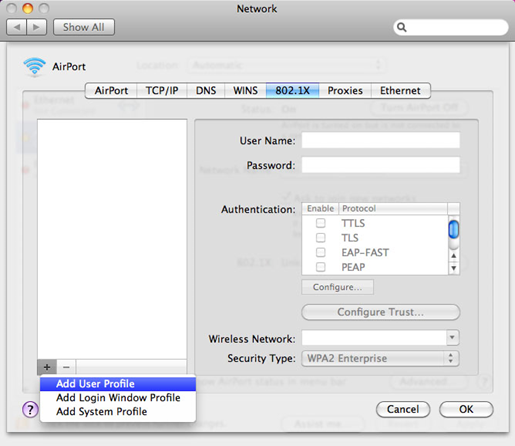Screen dimensions: 515x446
Task: Click the authentication list scrollbar thumb
Action: pos(454,229)
